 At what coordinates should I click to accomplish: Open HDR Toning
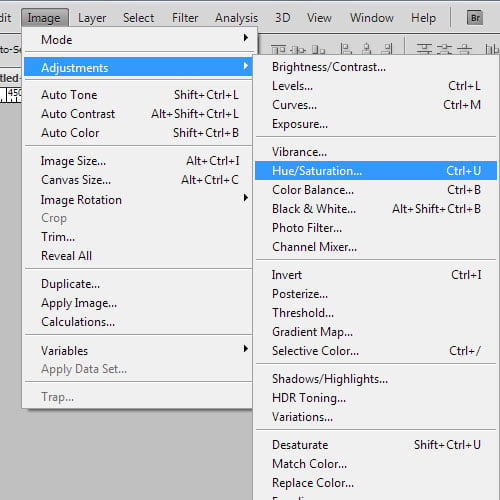click(x=376, y=398)
